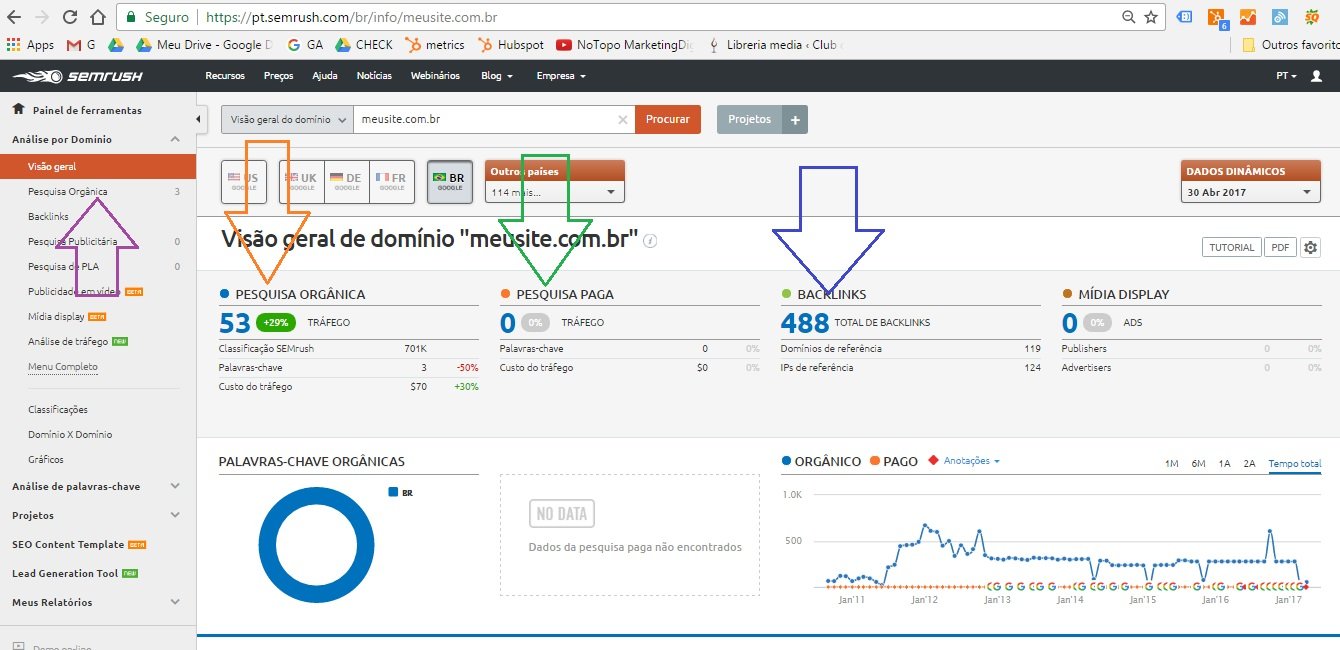Select the DE Google database
The height and width of the screenshot is (650, 1340).
tap(347, 182)
